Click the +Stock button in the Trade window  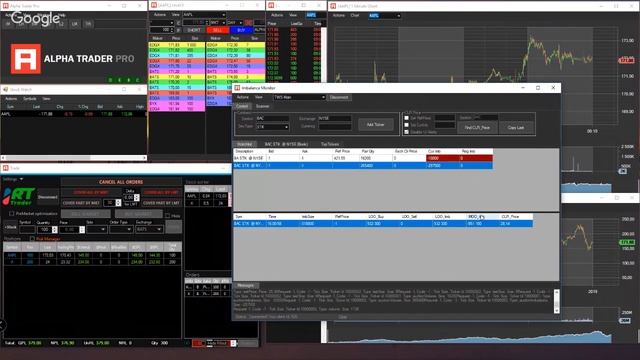pos(11,227)
